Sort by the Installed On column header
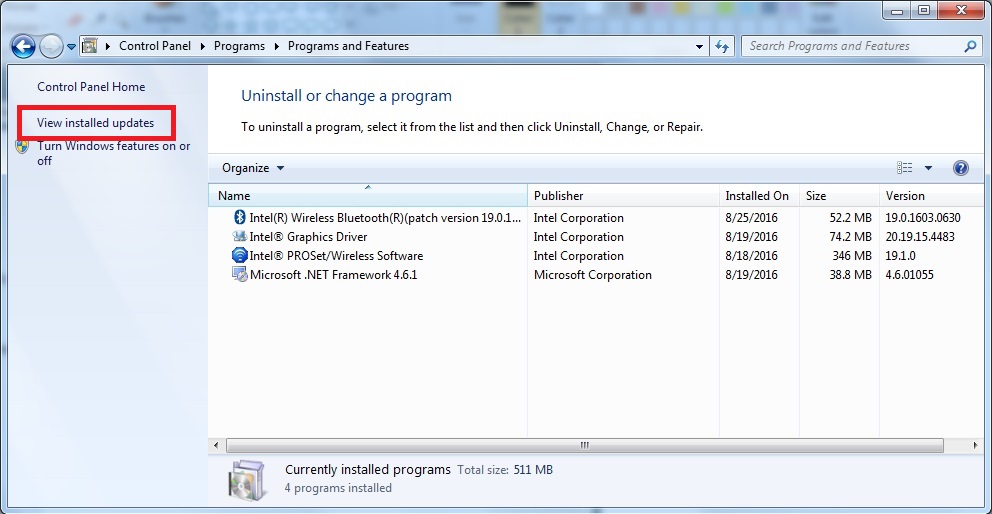992x514 pixels. [759, 196]
